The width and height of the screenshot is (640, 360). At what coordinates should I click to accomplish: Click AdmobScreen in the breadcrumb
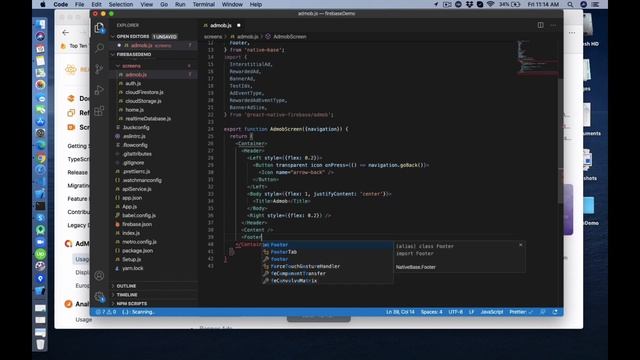coord(290,37)
